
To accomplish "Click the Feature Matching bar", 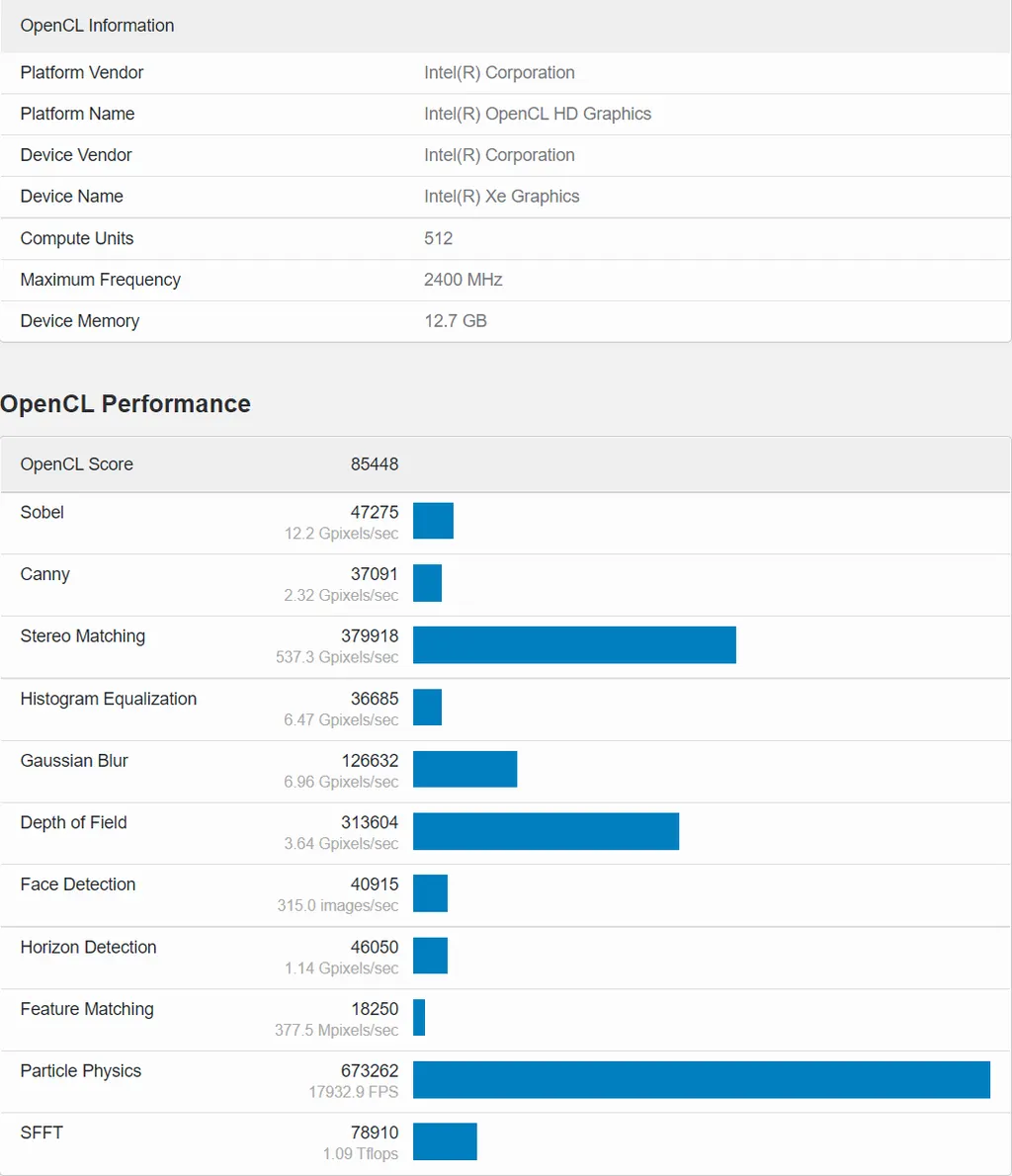I will (x=419, y=1017).
